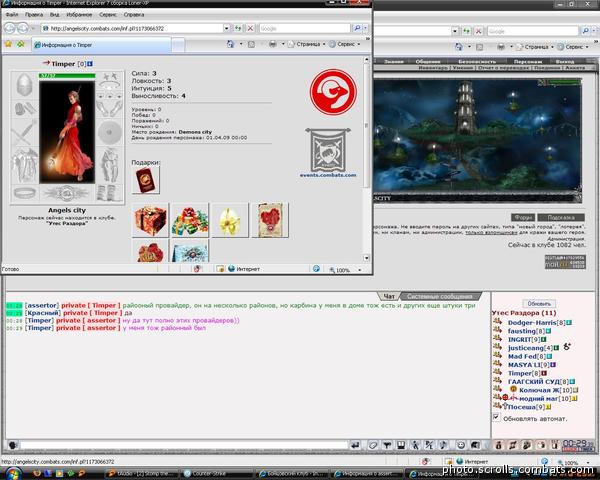
Task: Click 'Персонаж' in game top menu
Action: [528, 61]
